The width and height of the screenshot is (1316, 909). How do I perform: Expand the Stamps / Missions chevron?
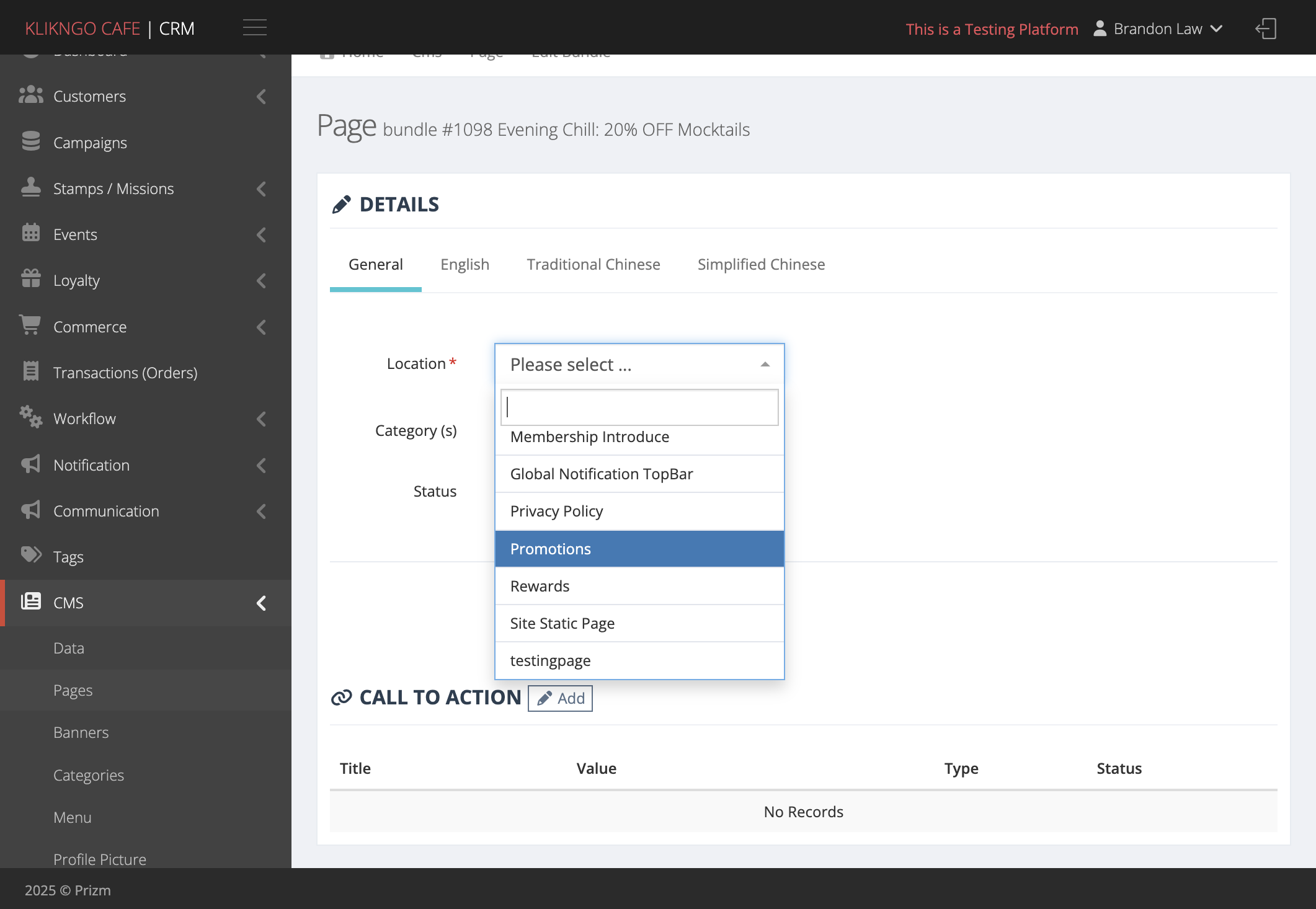[261, 188]
